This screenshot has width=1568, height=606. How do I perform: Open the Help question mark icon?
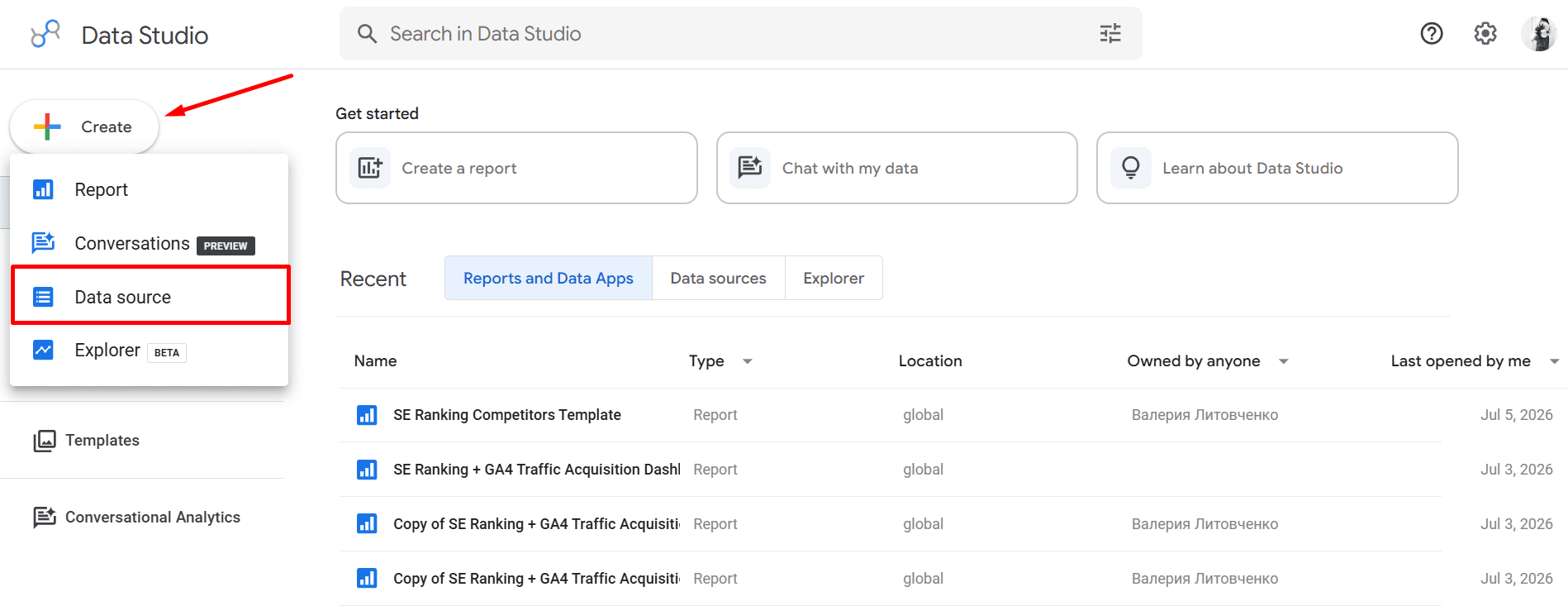coord(1431,33)
